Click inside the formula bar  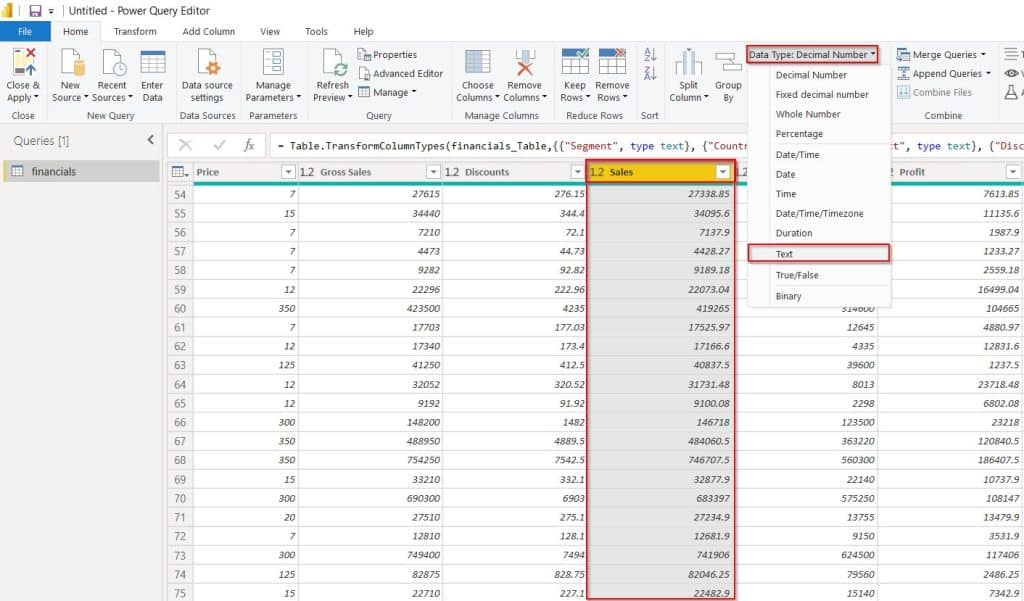pos(647,145)
